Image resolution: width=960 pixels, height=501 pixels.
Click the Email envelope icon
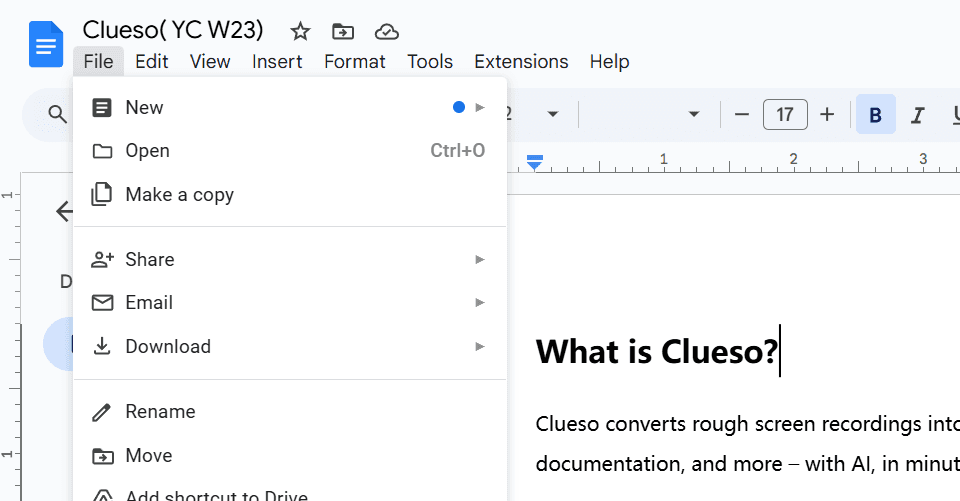pos(102,303)
